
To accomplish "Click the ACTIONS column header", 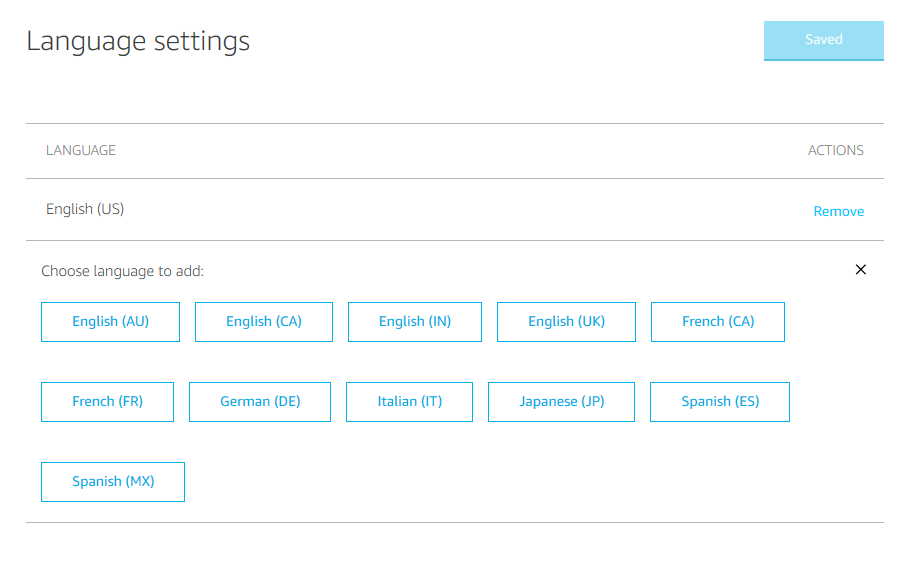I will click(x=835, y=151).
